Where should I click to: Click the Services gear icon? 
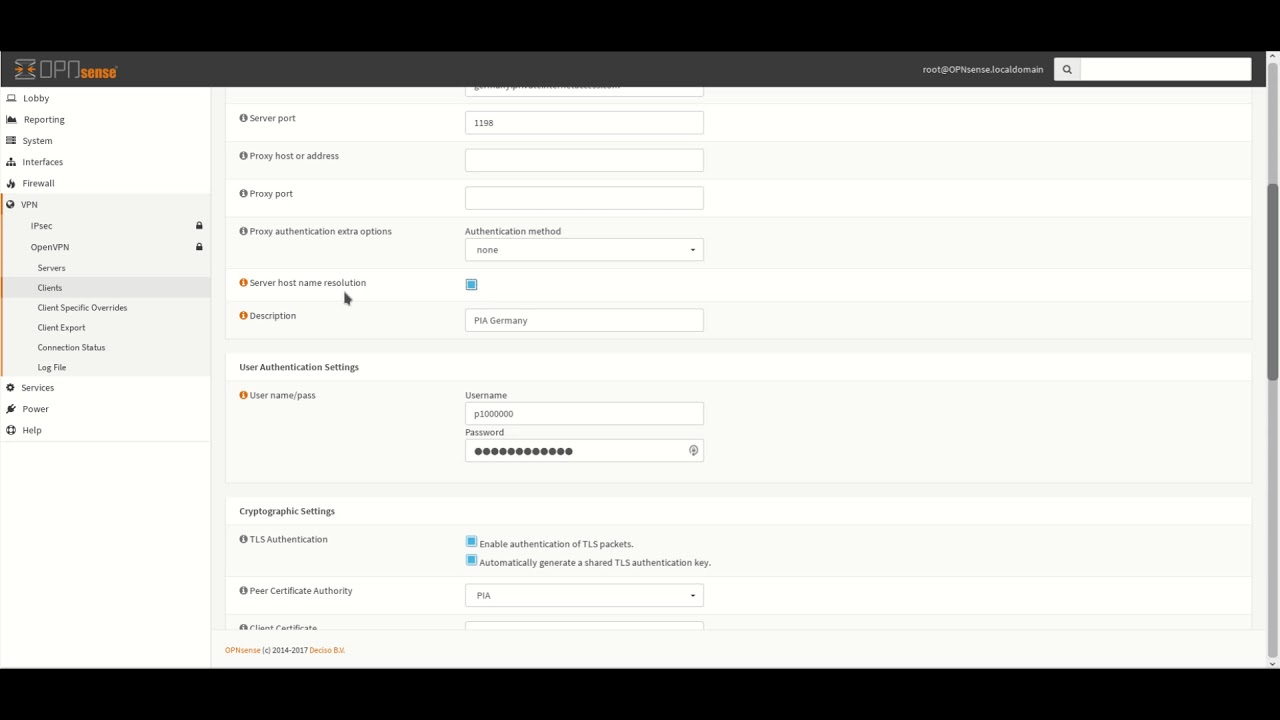click(10, 388)
